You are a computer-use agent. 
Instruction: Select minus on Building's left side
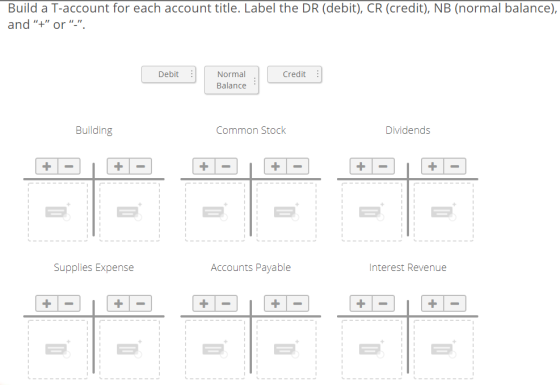point(69,166)
